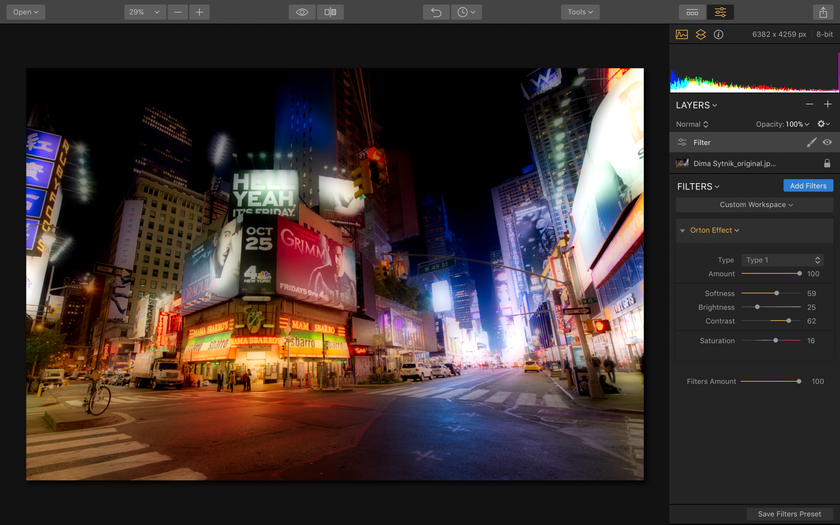Expand the LAYERS header menu
Viewport: 840px width, 525px height.
pyautogui.click(x=696, y=105)
